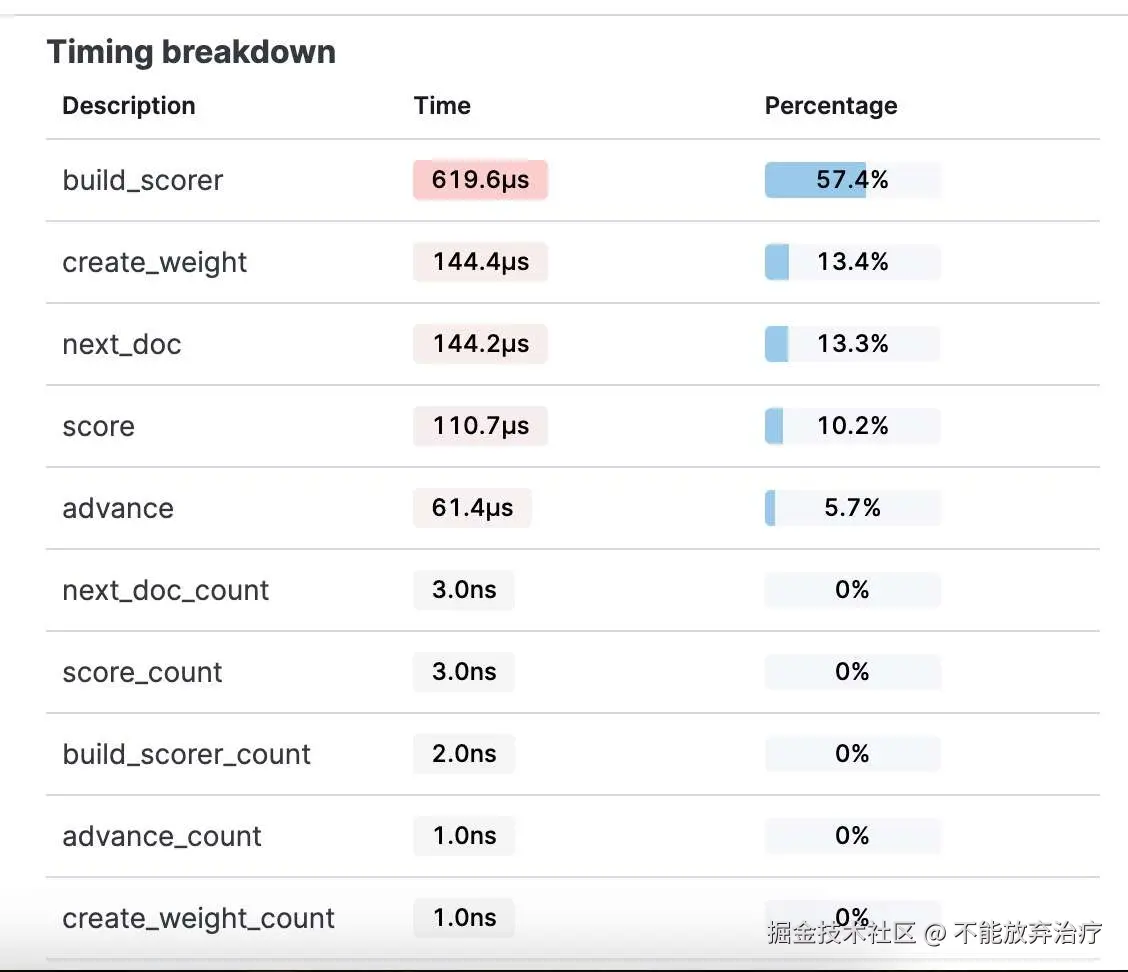Image resolution: width=1128 pixels, height=972 pixels.
Task: Click the 61.4μs time badge
Action: 472,508
